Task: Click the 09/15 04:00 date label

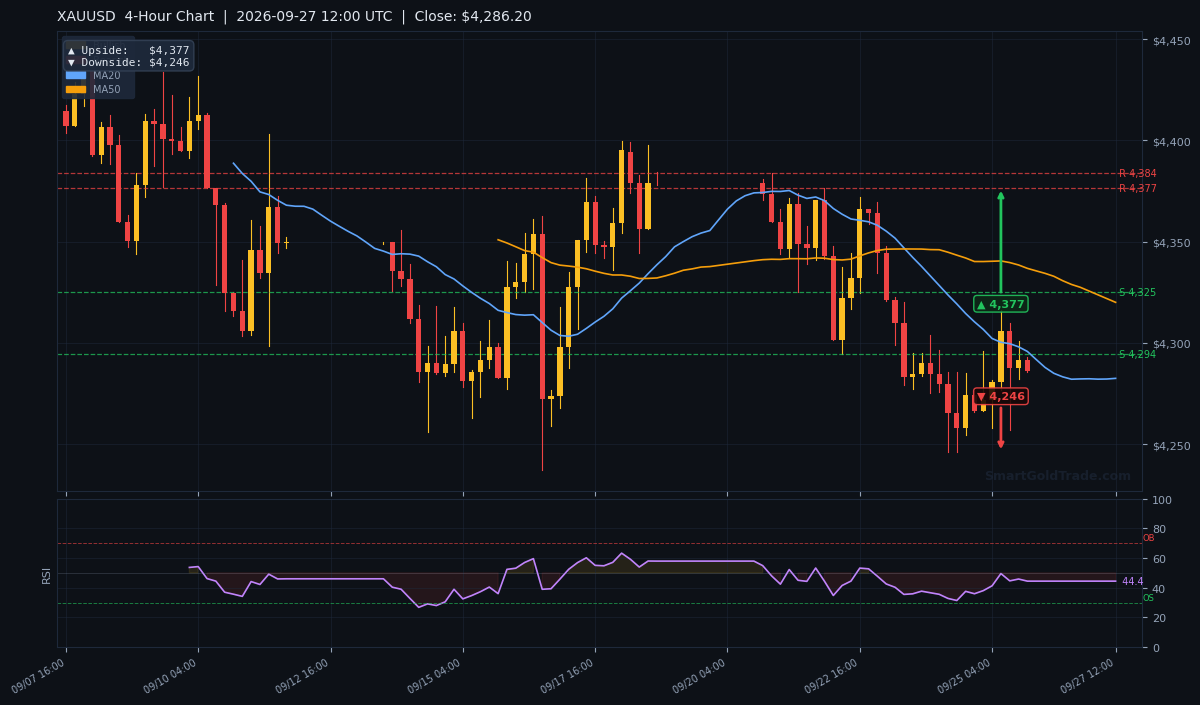Action: pos(436,677)
